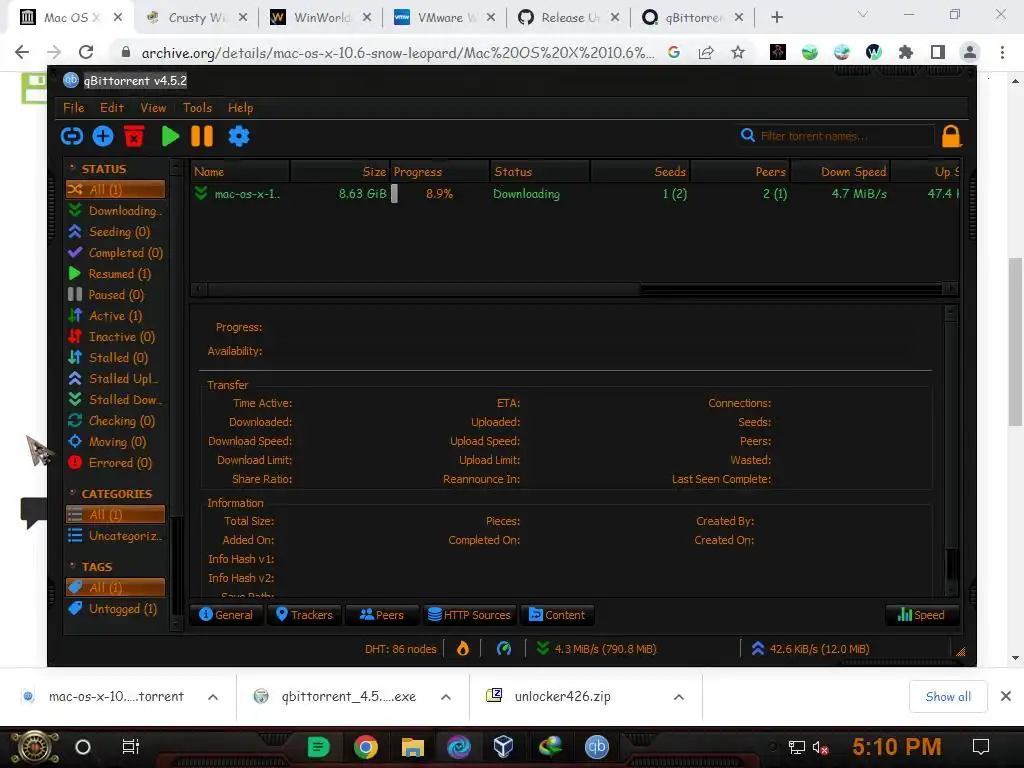
Task: Select the Stalled Downloading filter
Action: point(116,399)
